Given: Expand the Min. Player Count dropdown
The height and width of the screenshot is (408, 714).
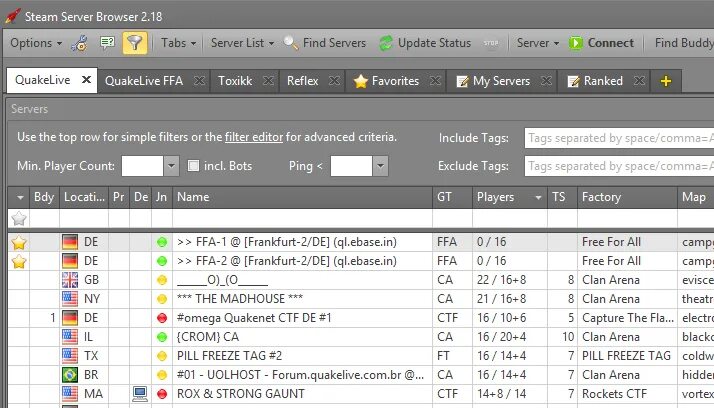Looking at the screenshot, I should pyautogui.click(x=171, y=166).
